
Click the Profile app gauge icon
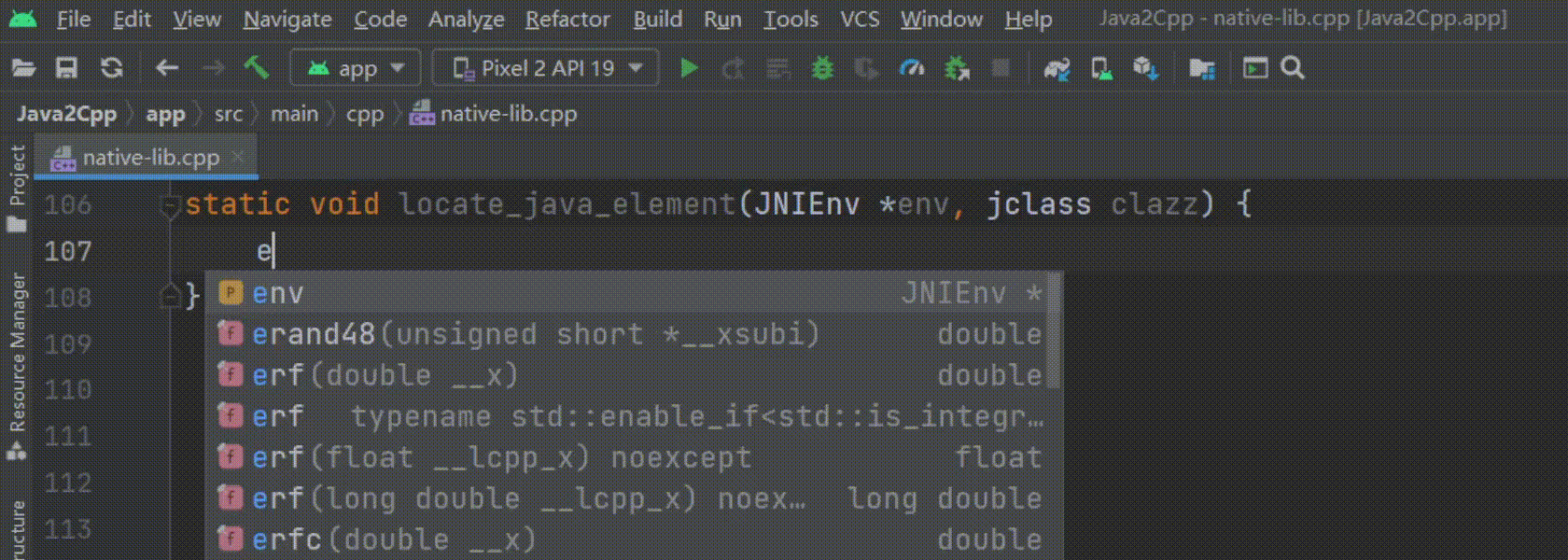point(912,68)
